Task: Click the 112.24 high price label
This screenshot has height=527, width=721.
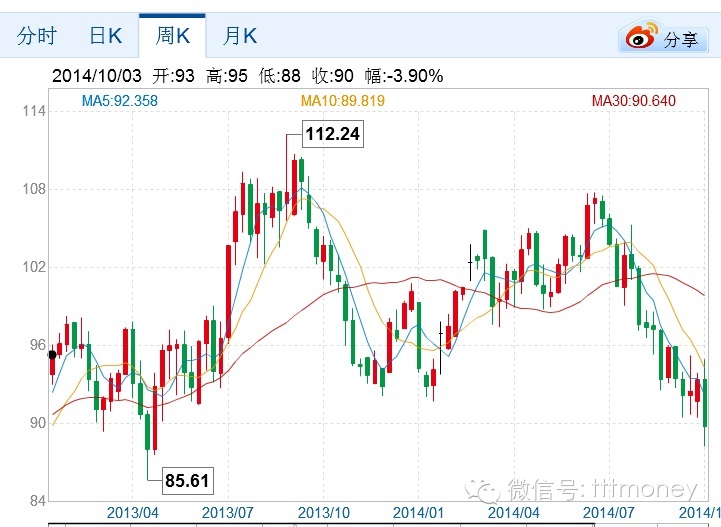Action: point(332,134)
